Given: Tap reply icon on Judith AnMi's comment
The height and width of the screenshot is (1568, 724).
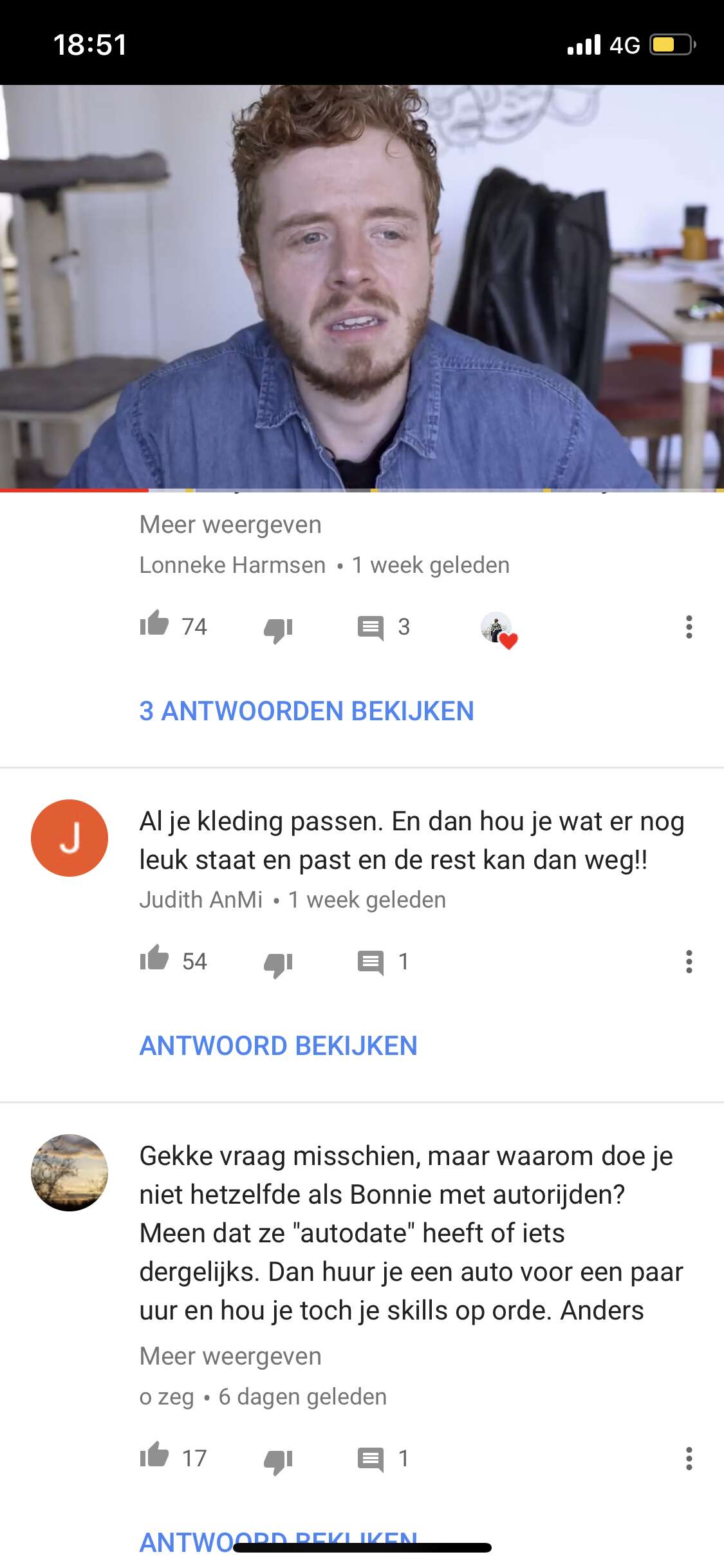Looking at the screenshot, I should point(371,962).
